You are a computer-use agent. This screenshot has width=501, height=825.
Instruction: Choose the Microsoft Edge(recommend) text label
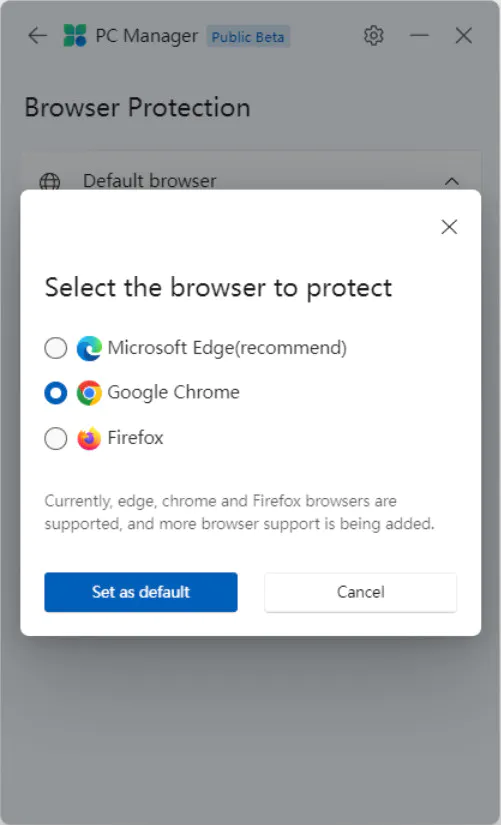coord(227,348)
